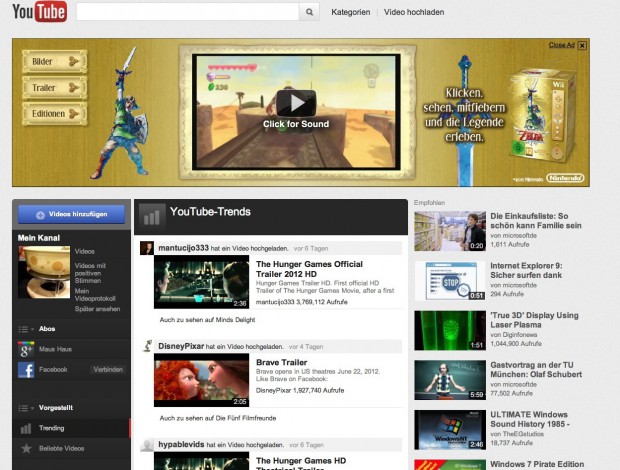Expand the Vorgestellt list dropdown
620x470 pixels.
(x=26, y=408)
